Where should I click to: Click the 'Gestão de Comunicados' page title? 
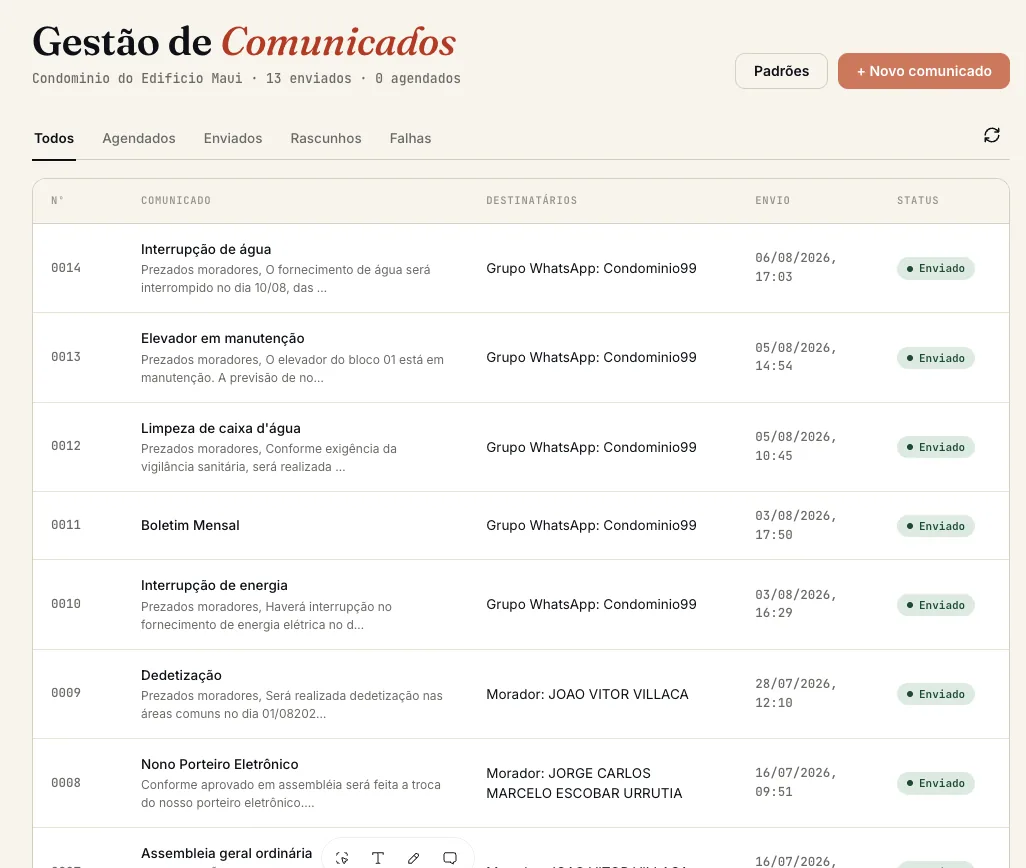point(244,42)
